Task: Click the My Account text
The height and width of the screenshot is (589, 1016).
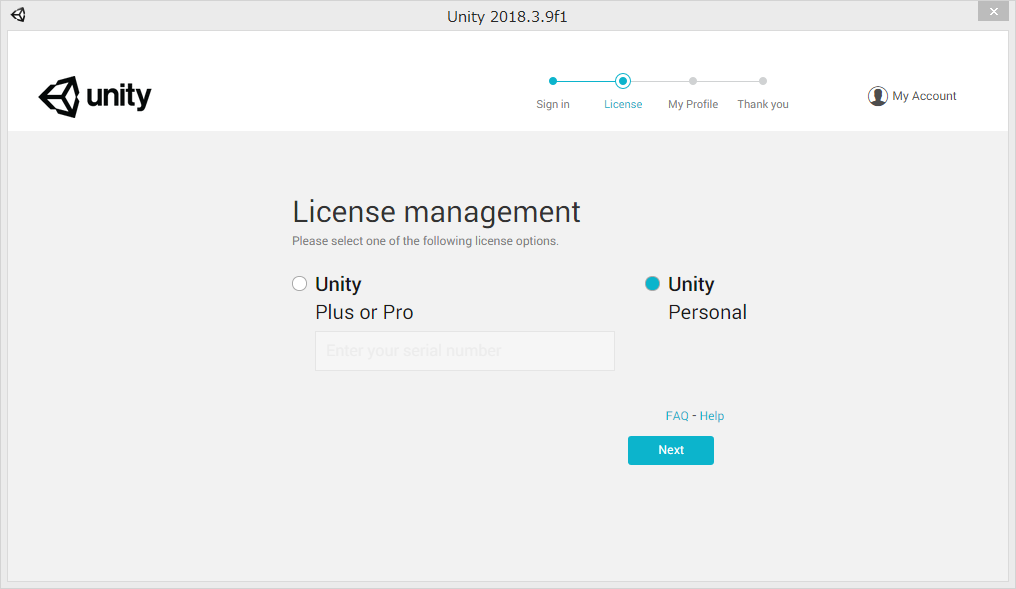Action: 924,96
